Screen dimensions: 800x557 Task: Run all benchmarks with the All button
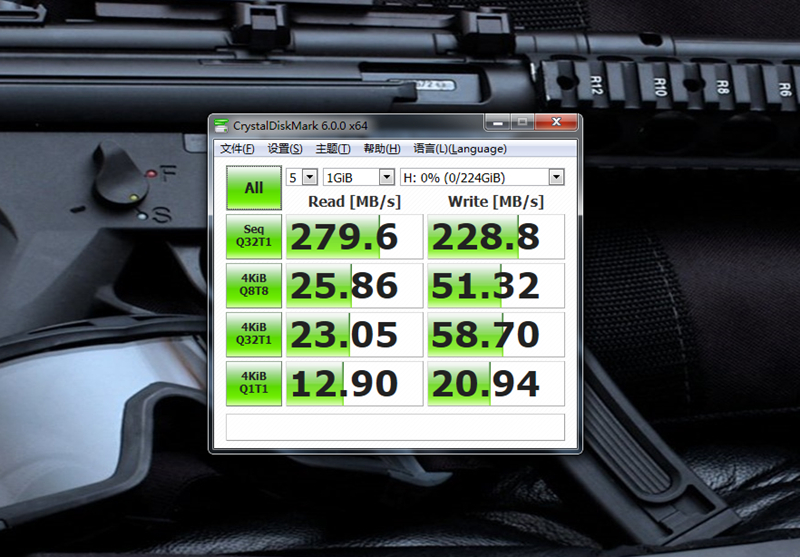pyautogui.click(x=254, y=188)
